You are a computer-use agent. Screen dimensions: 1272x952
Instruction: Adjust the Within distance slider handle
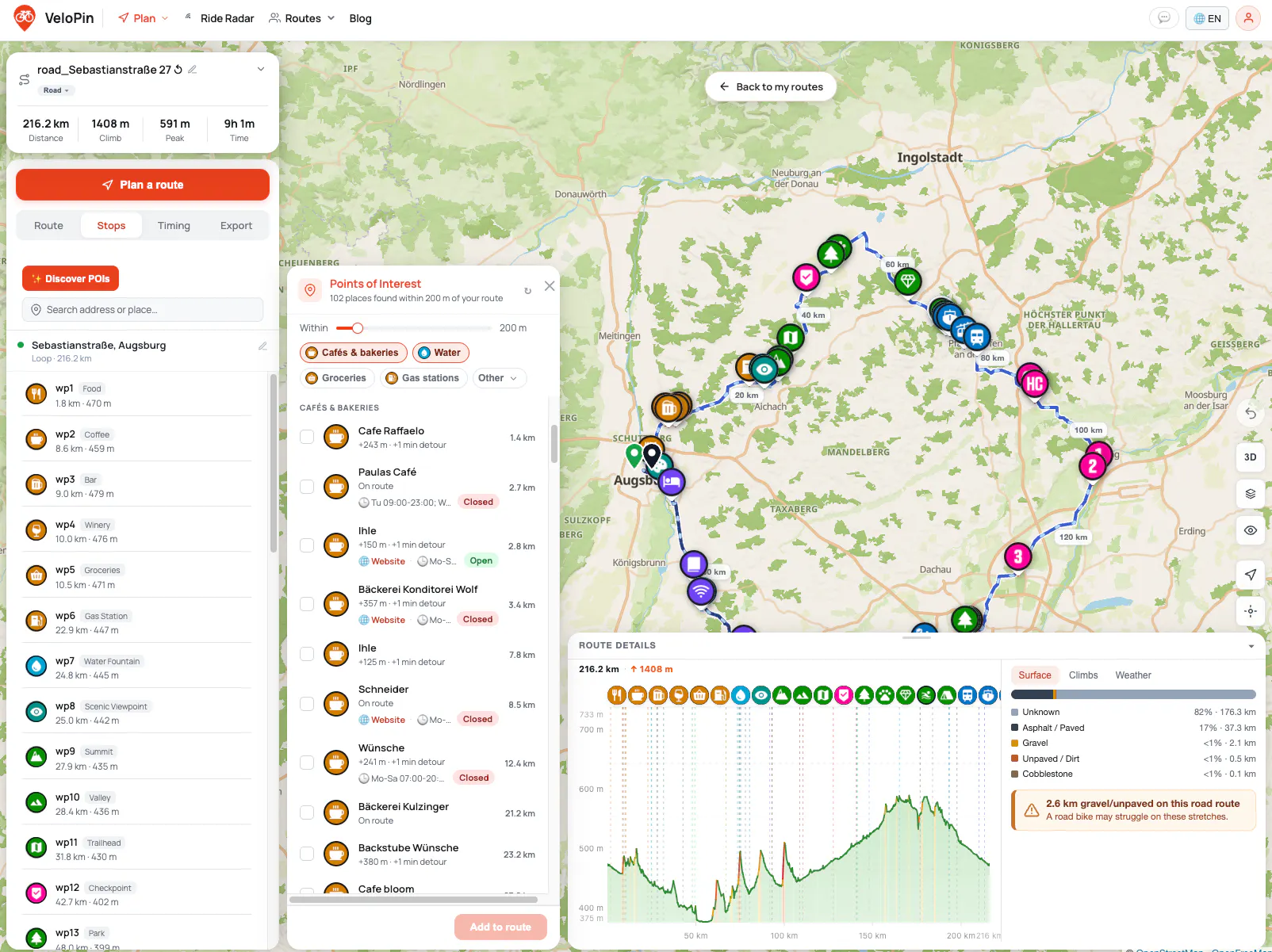(358, 328)
